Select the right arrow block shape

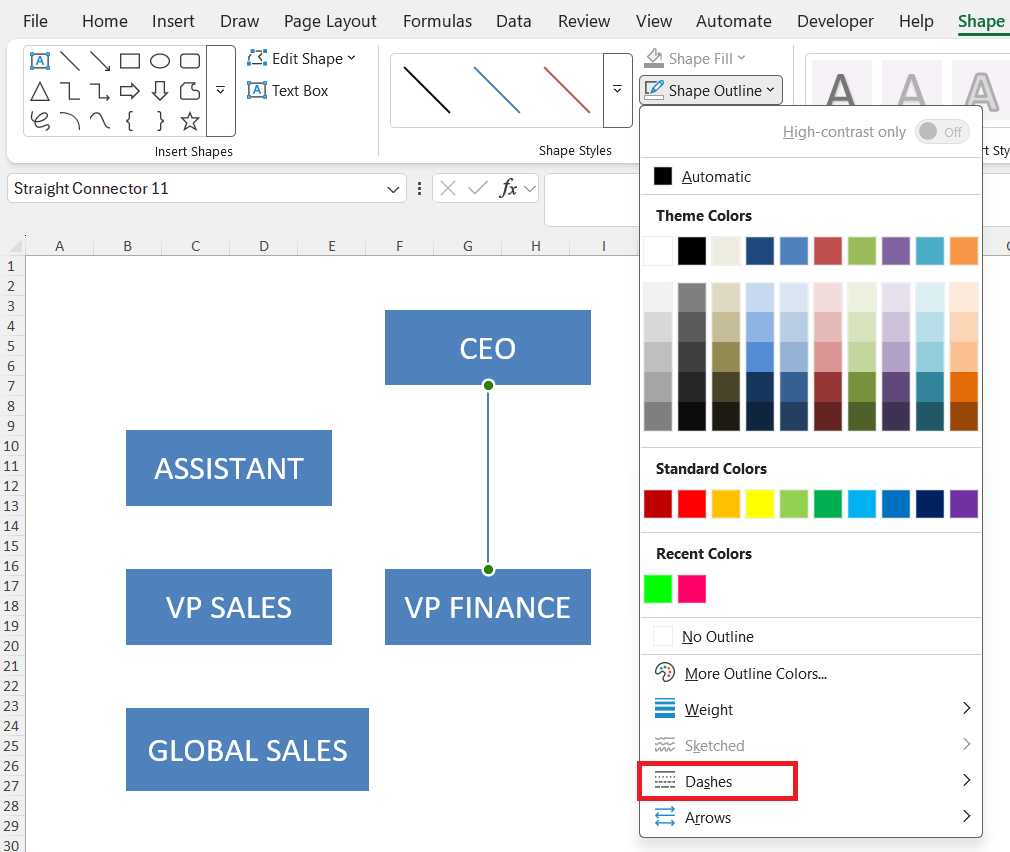pyautogui.click(x=130, y=91)
